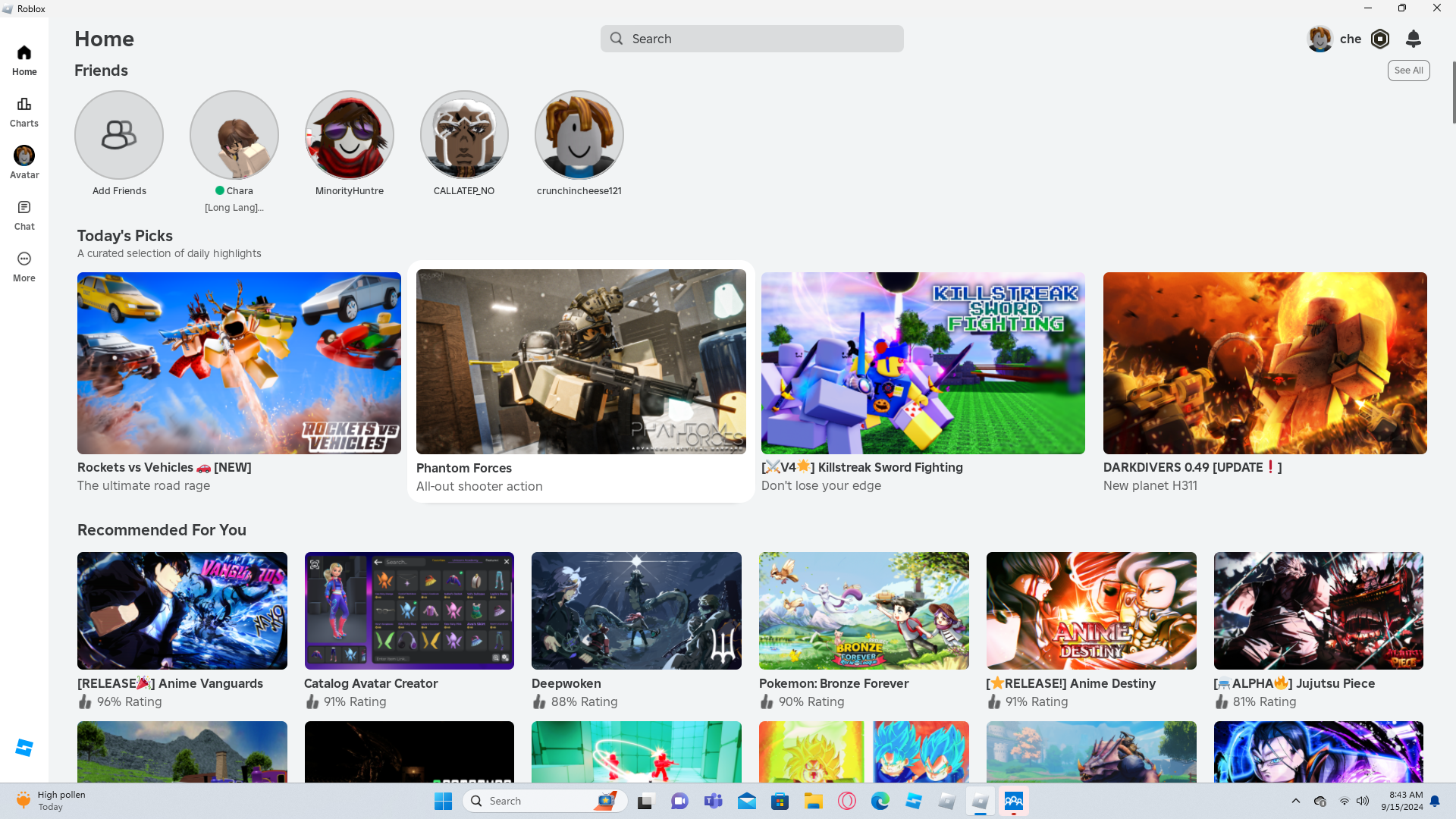Open the Windows Start menu
The height and width of the screenshot is (819, 1456).
444,801
